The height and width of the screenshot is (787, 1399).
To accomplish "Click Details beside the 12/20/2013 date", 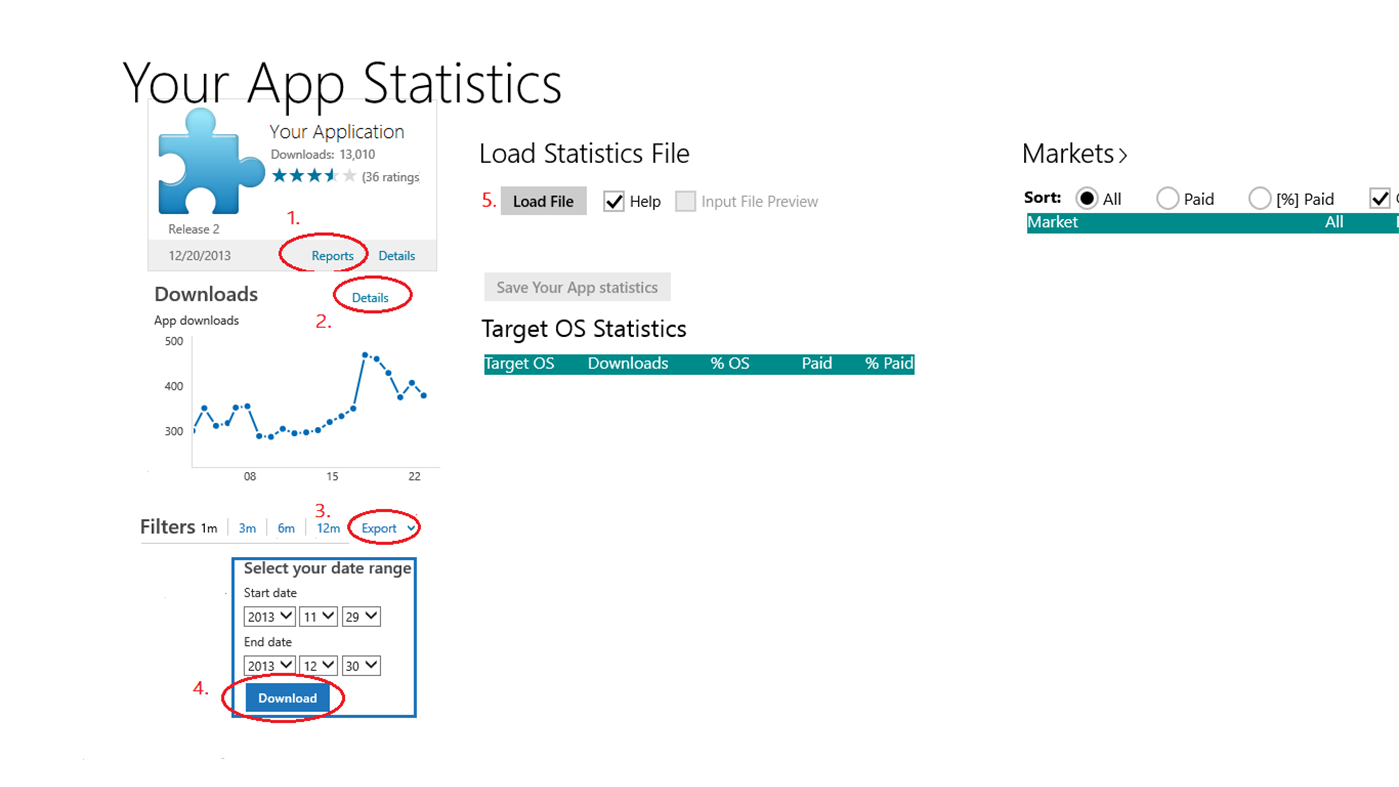I will (396, 255).
